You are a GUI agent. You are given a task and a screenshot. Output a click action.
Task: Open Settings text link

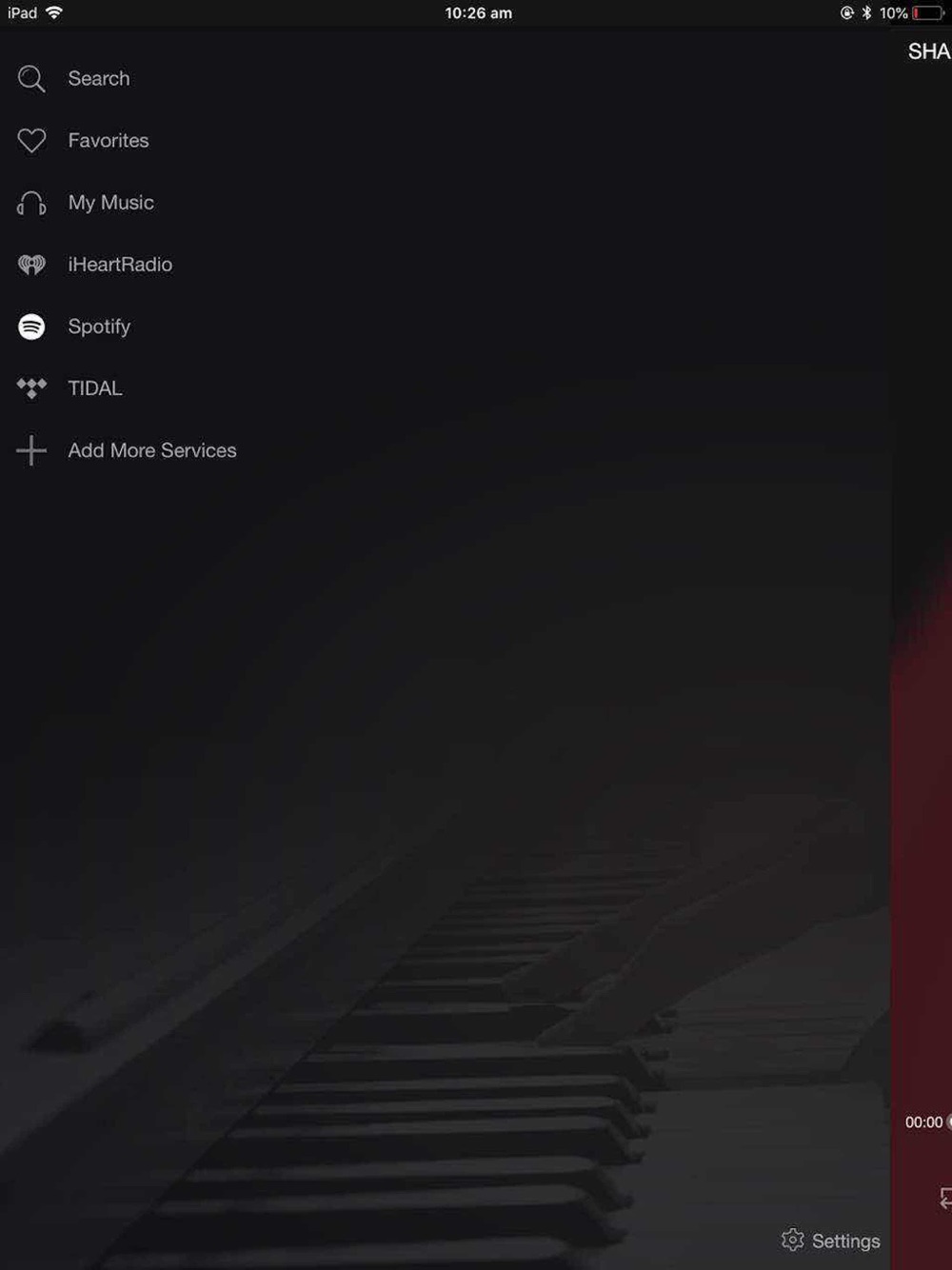846,1241
